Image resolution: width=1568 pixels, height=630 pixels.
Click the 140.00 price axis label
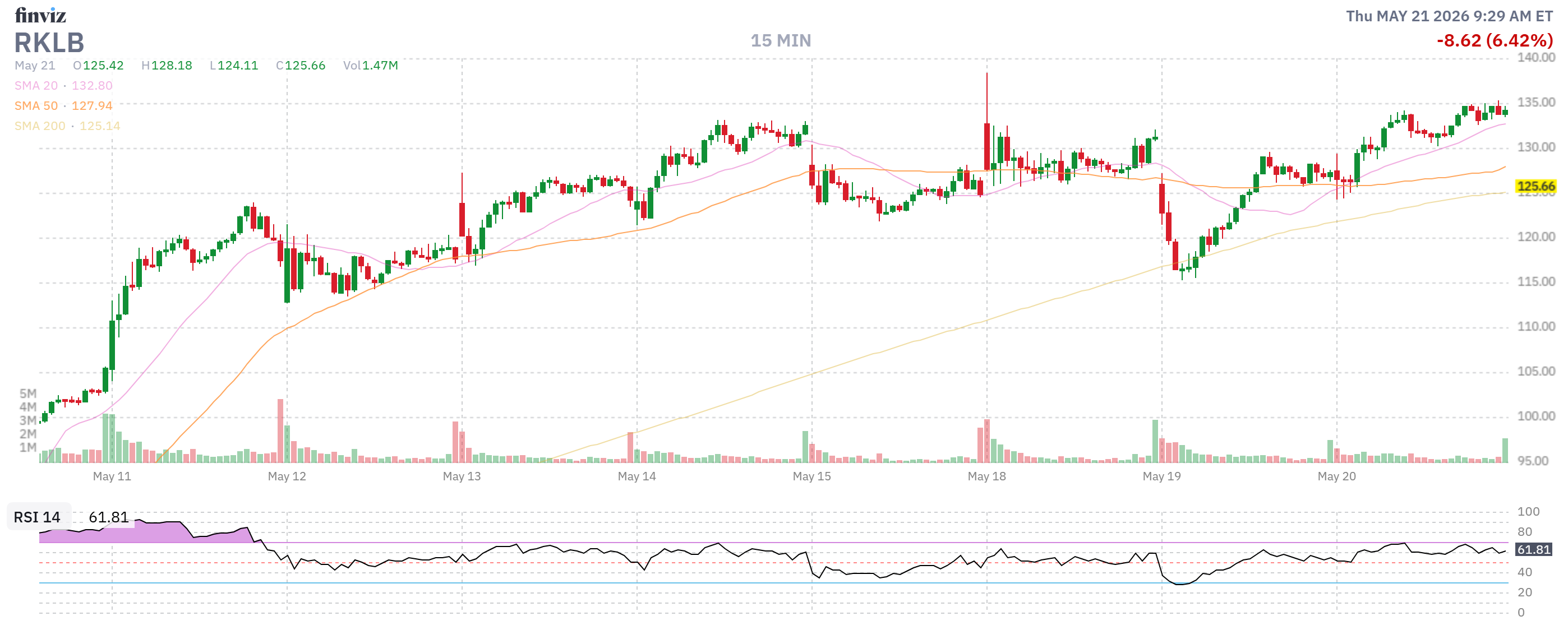pos(1535,58)
